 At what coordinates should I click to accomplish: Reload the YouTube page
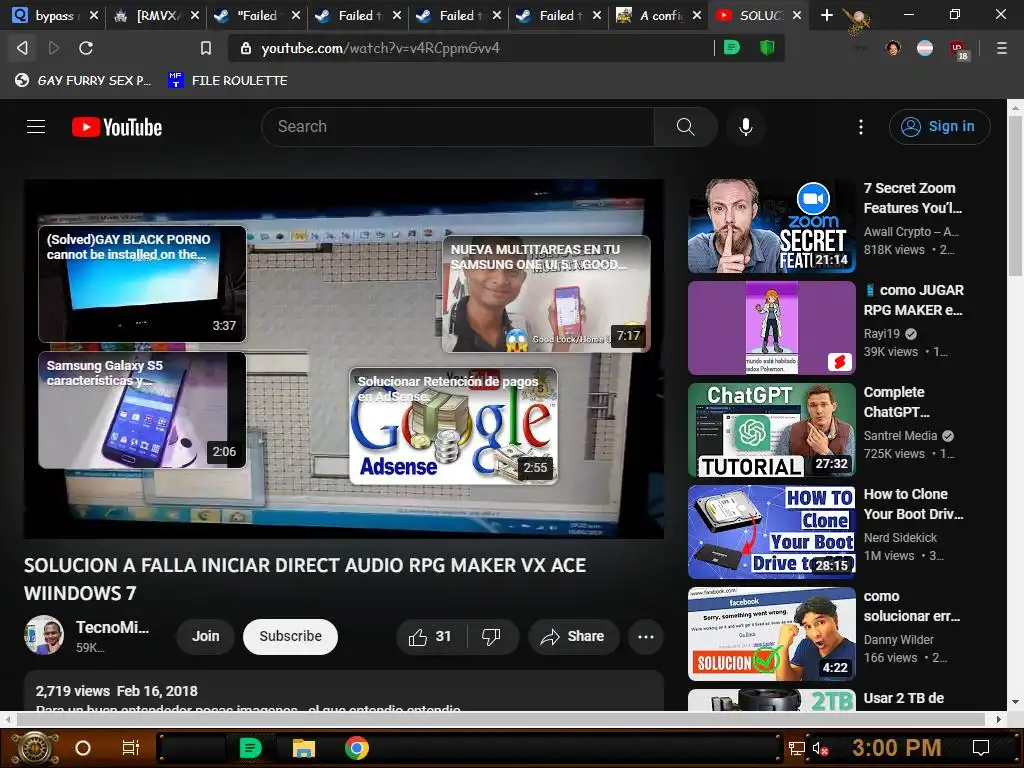(86, 48)
